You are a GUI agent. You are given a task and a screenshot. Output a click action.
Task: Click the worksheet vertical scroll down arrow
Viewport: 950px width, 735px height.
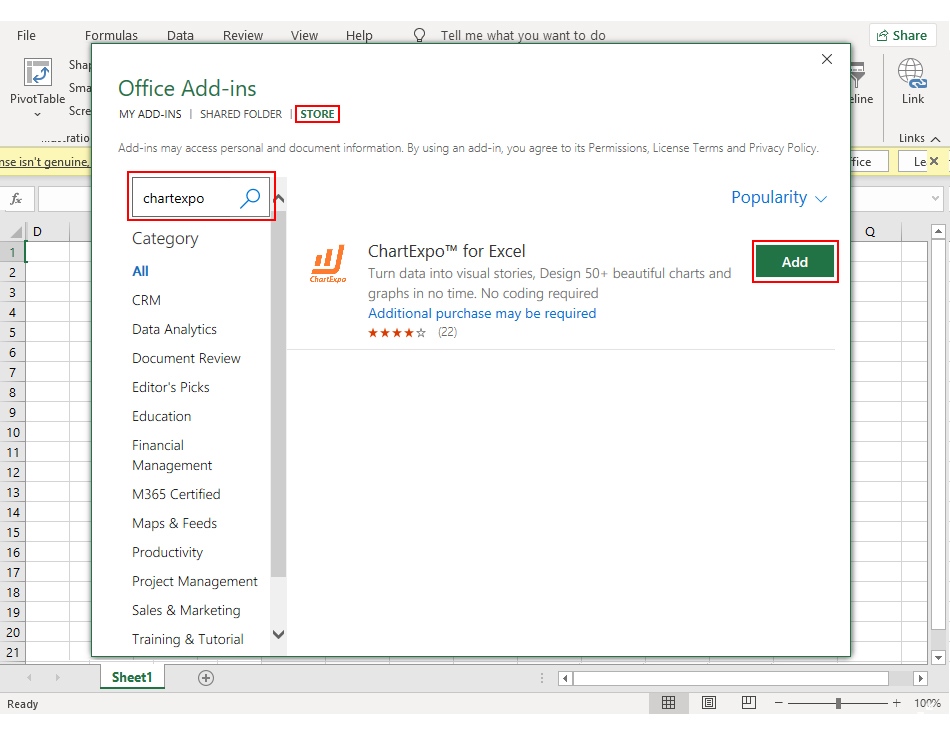tap(938, 657)
